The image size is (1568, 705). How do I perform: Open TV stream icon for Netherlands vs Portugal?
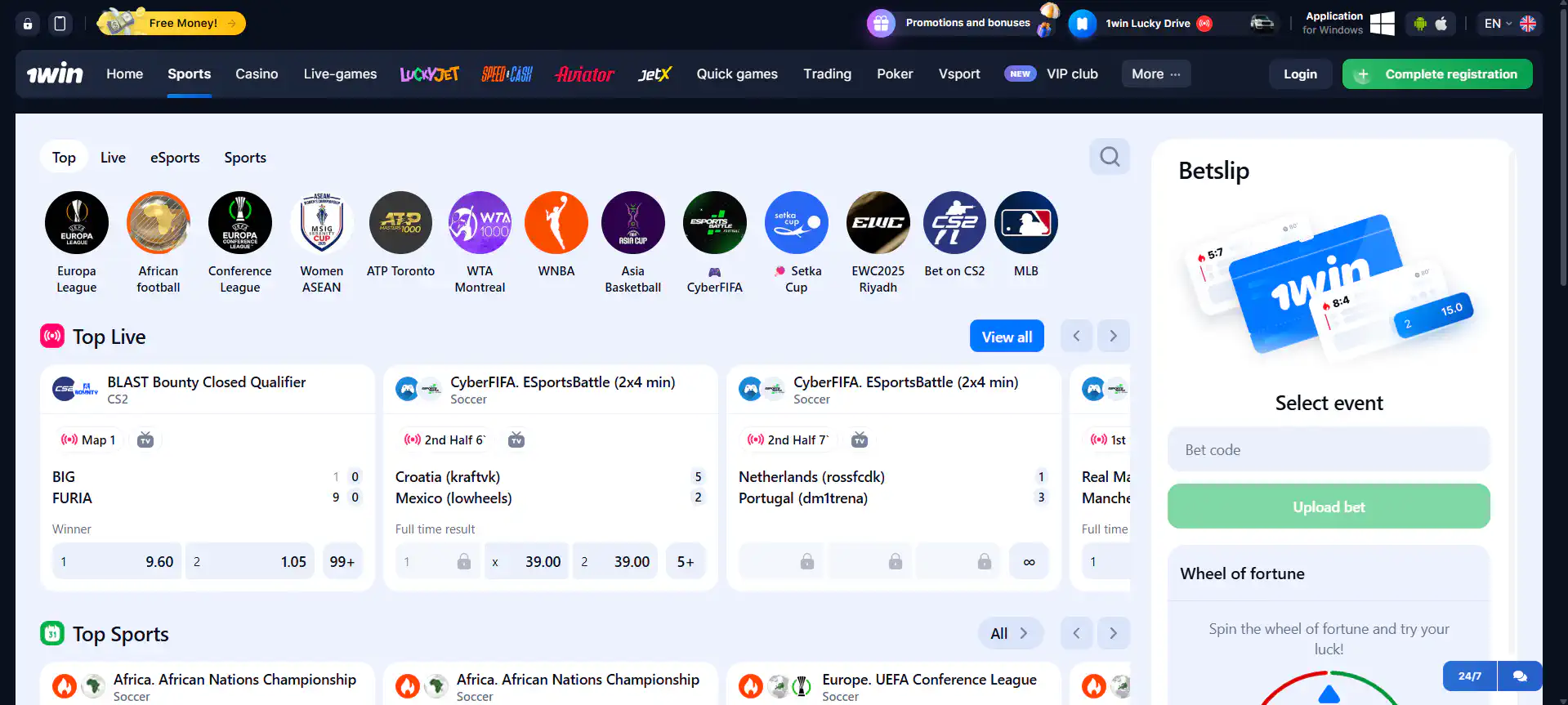pyautogui.click(x=860, y=440)
